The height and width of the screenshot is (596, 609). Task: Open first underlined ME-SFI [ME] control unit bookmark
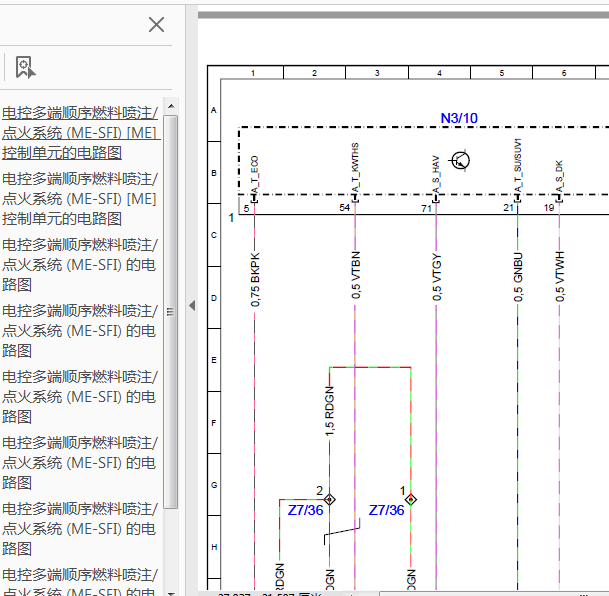pos(81,133)
